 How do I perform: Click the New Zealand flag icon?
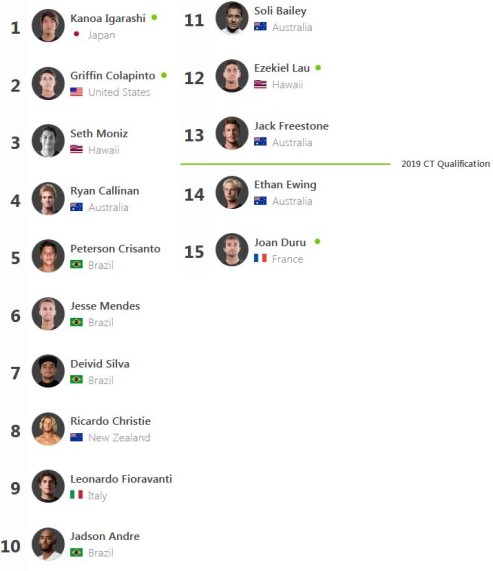[x=76, y=437]
